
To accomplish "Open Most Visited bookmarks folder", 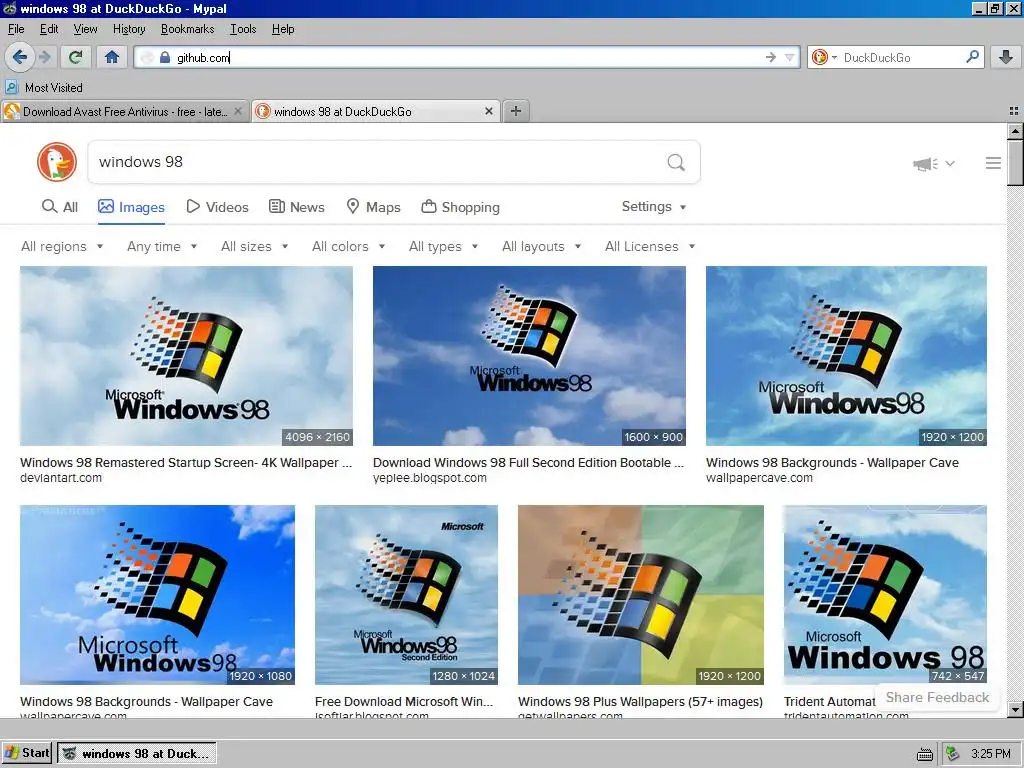I will [44, 88].
